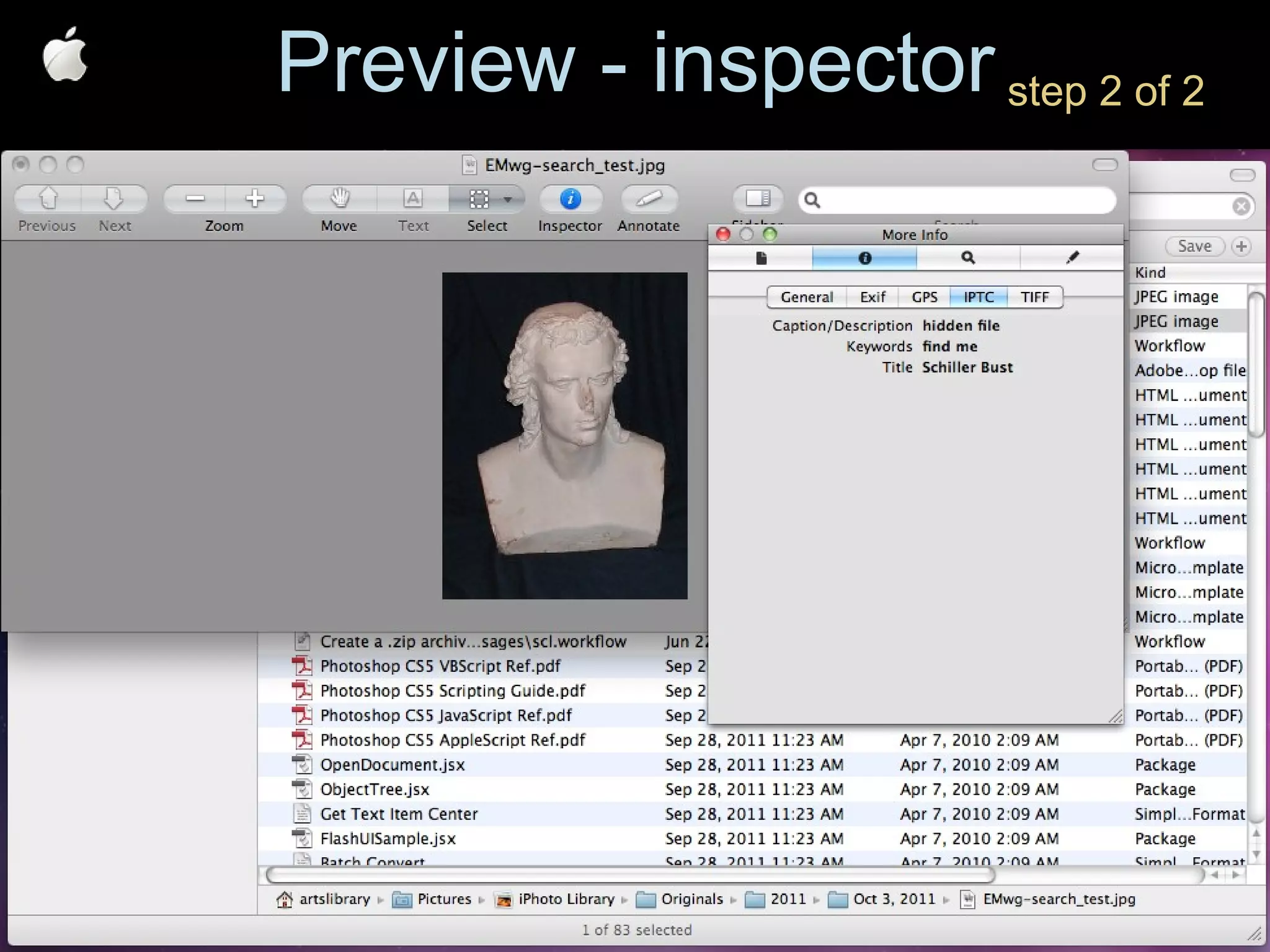This screenshot has height=952, width=1270.
Task: Select the ObjectTree.jsx file
Action: 375,790
